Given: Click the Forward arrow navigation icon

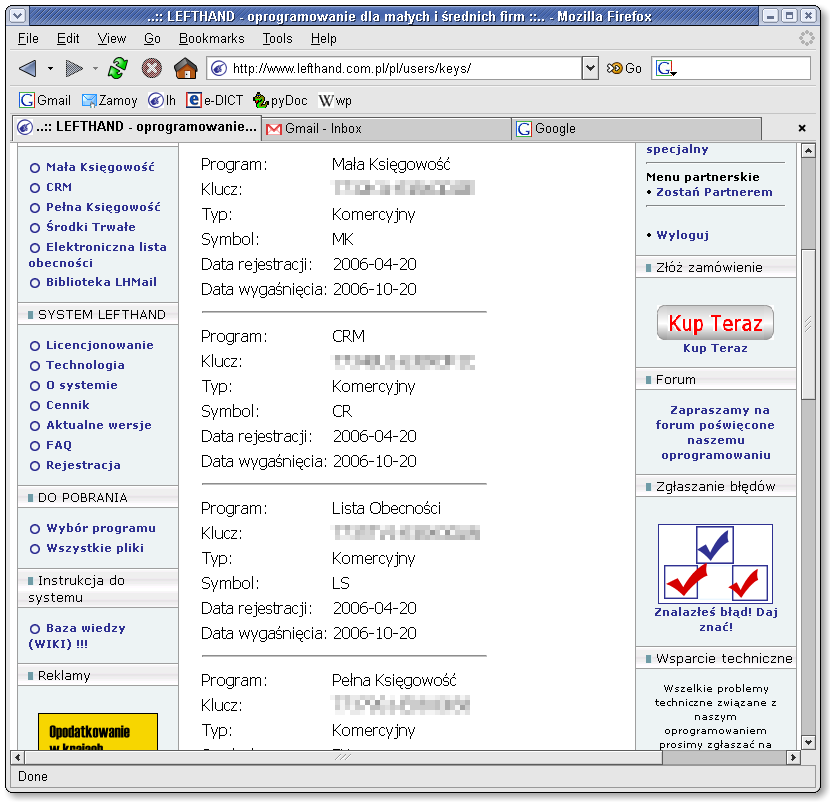Looking at the screenshot, I should [x=74, y=69].
